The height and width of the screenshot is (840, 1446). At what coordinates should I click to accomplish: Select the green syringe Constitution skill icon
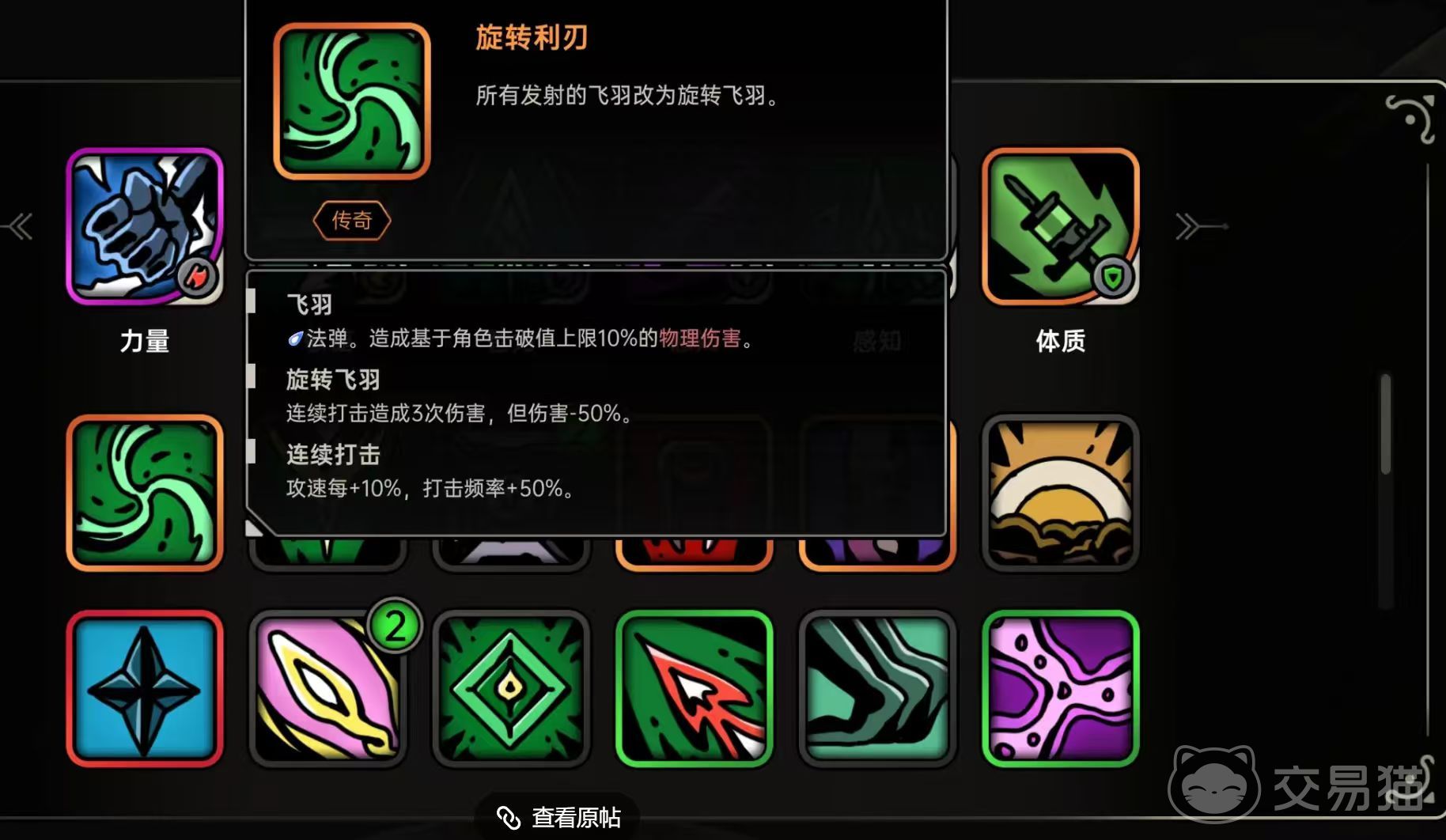pyautogui.click(x=1060, y=226)
